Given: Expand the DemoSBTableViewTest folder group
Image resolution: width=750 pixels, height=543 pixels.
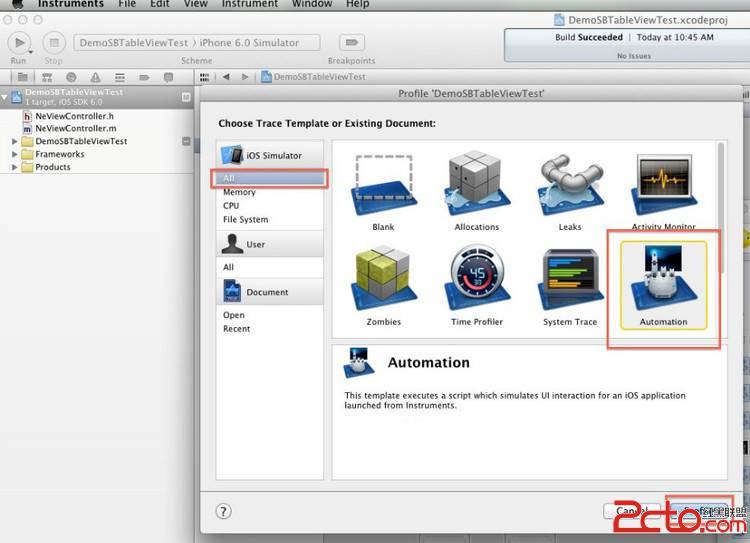Looking at the screenshot, I should pyautogui.click(x=14, y=142).
